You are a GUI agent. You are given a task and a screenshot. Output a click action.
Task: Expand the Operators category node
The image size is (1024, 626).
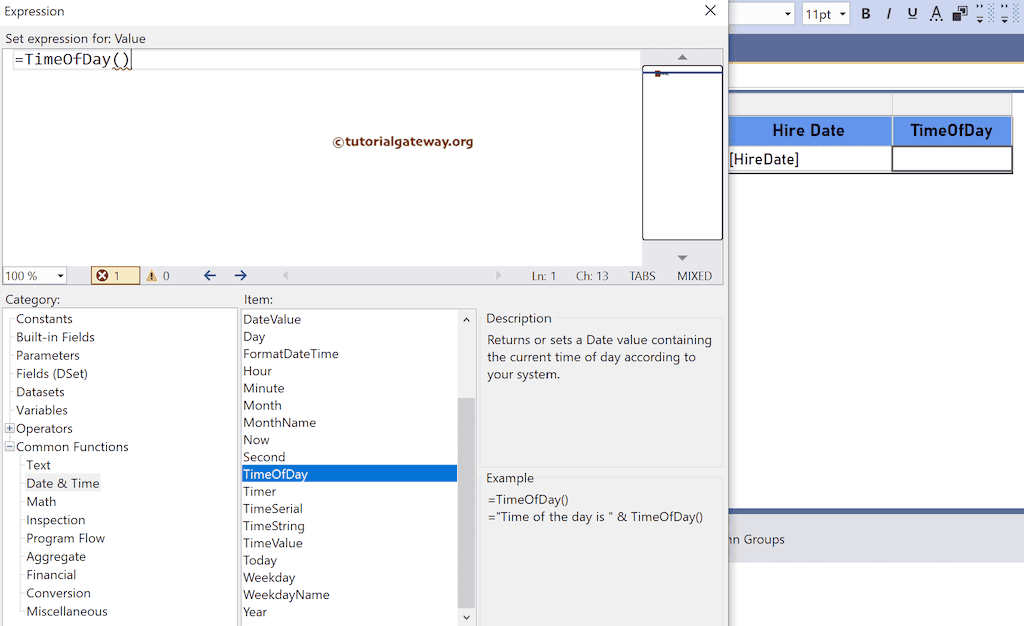[10, 428]
